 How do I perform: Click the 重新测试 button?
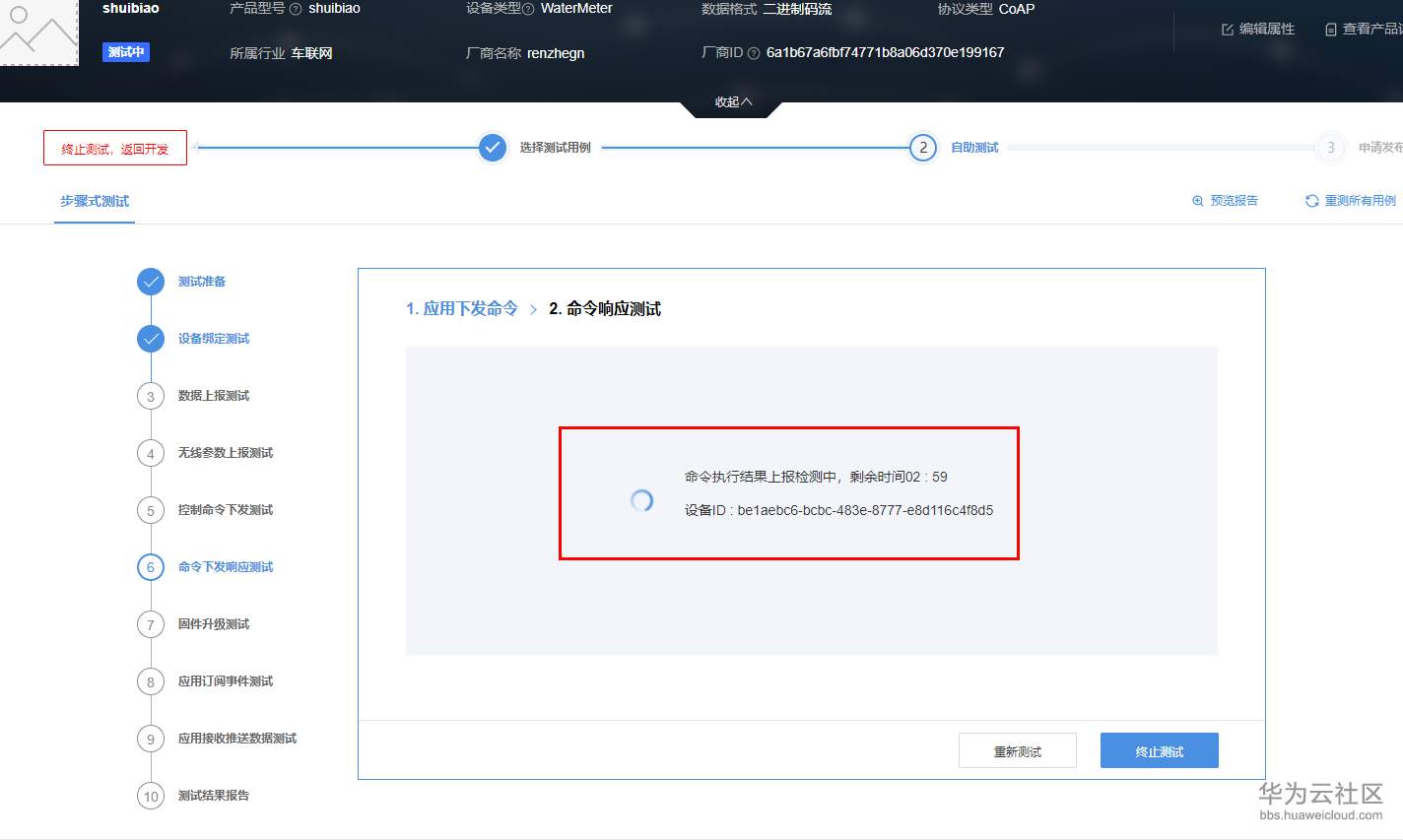1018,750
